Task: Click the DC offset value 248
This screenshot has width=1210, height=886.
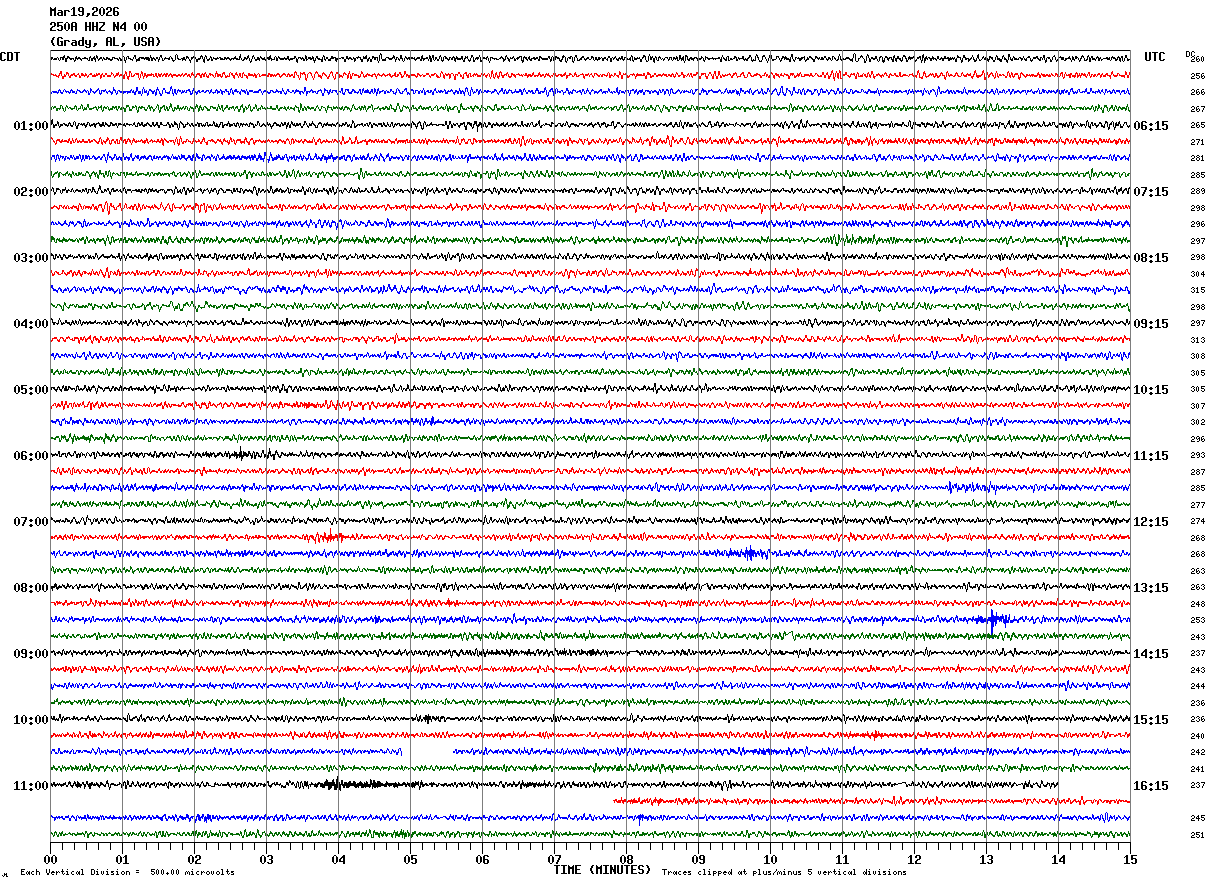Action: point(1197,604)
